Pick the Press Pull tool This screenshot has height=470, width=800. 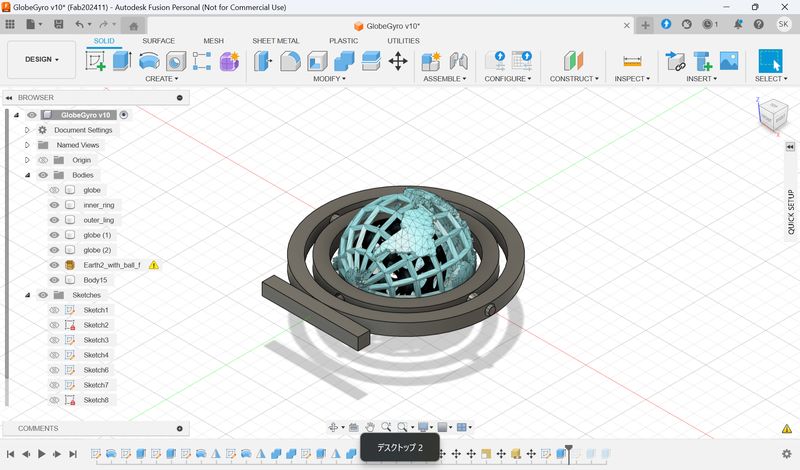(x=263, y=61)
